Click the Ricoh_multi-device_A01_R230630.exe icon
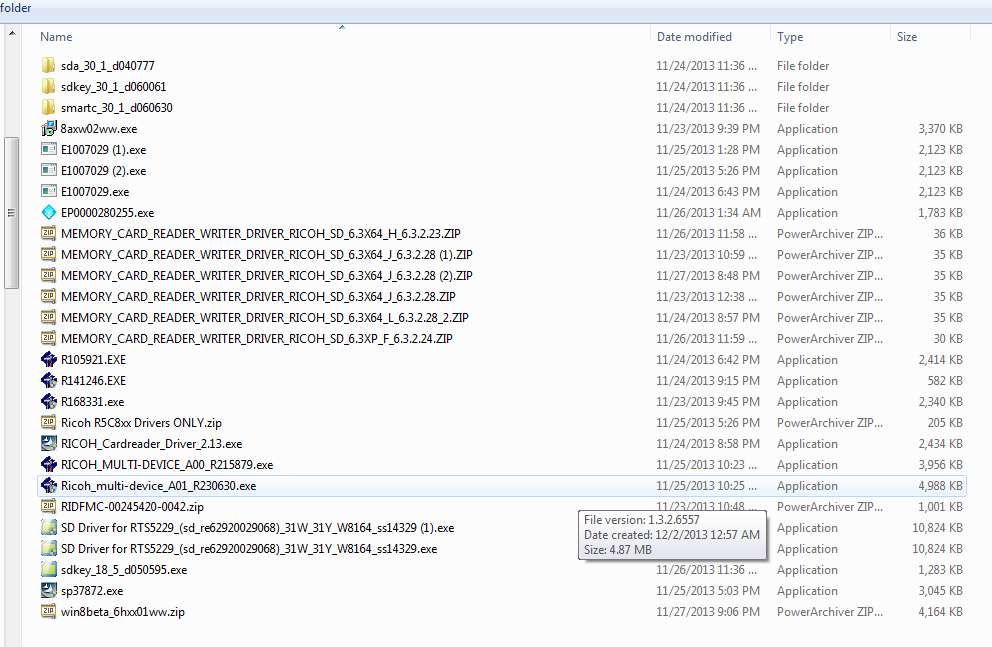Image resolution: width=992 pixels, height=647 pixels. (49, 485)
